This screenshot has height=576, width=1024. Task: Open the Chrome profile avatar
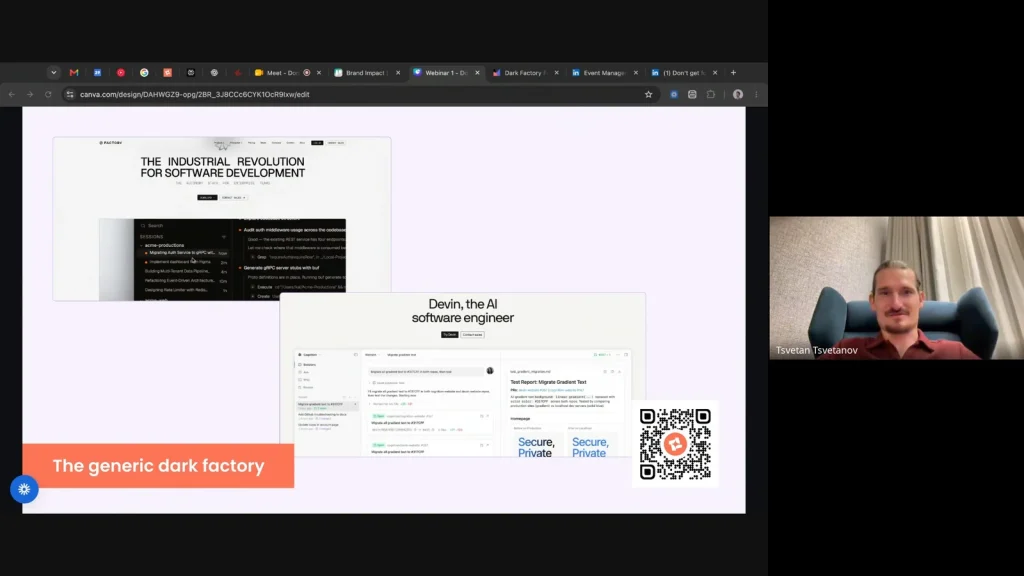click(738, 94)
